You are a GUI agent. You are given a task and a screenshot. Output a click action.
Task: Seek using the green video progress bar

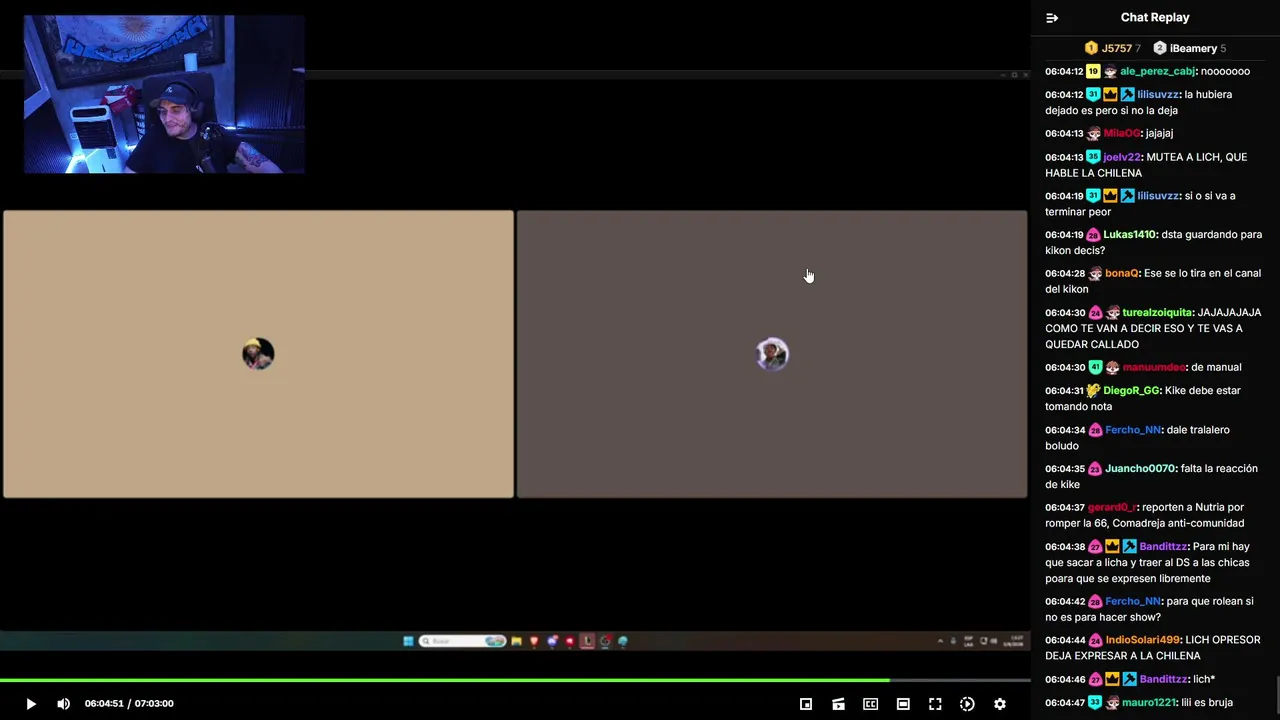(515, 681)
